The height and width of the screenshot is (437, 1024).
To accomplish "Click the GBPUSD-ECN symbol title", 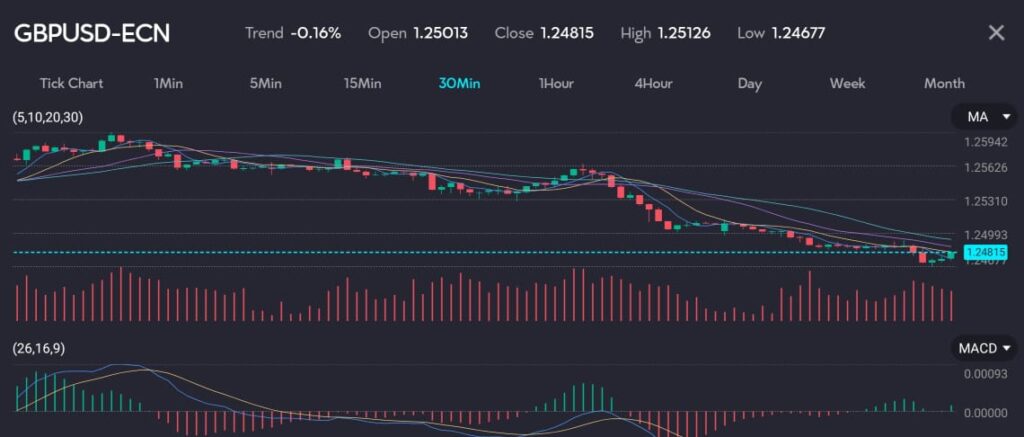I will click(92, 33).
